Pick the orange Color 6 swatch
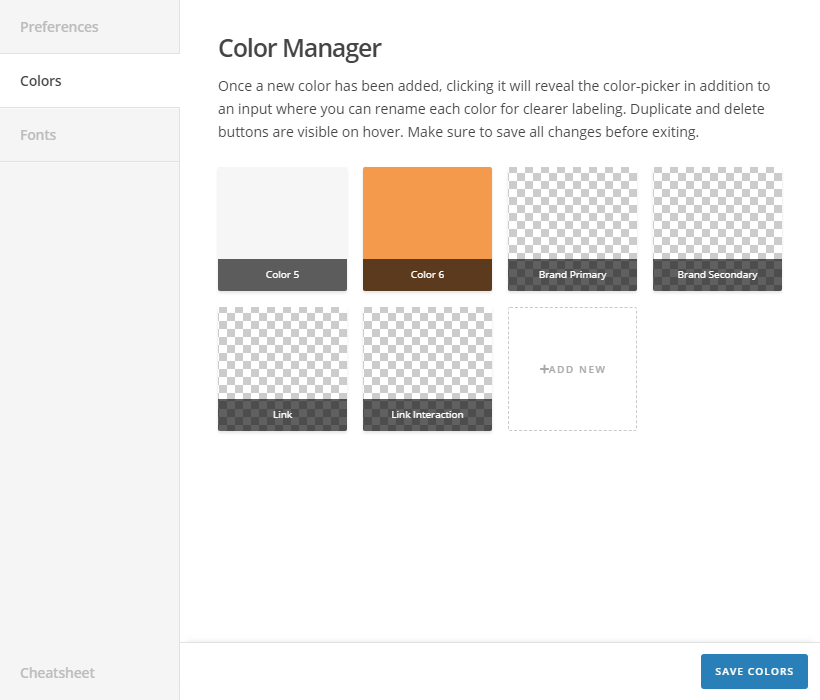This screenshot has height=700, width=820. pos(427,213)
